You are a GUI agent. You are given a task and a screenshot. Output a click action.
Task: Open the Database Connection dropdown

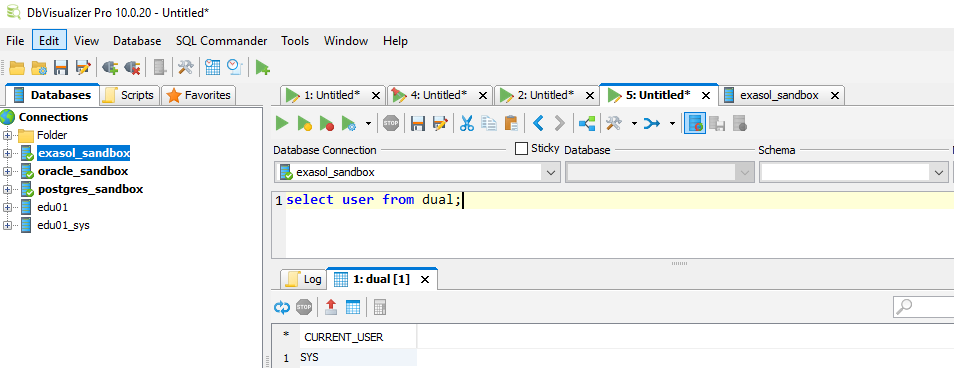(x=551, y=173)
